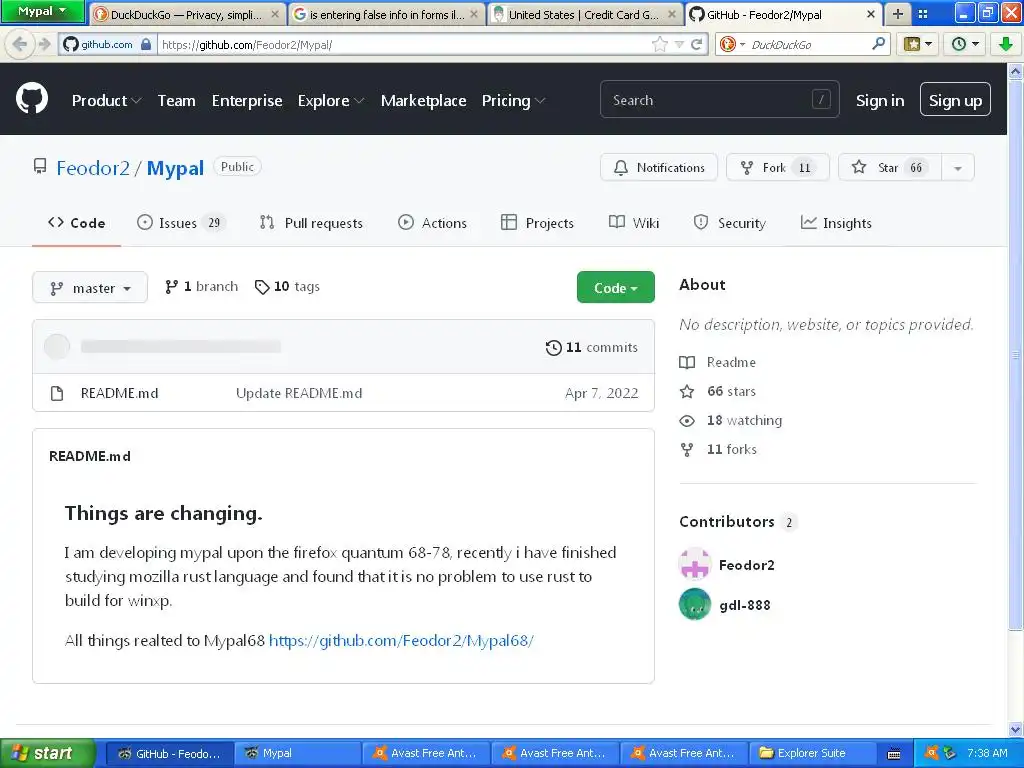This screenshot has width=1024, height=768.
Task: Click the Sign in link
Action: click(880, 101)
